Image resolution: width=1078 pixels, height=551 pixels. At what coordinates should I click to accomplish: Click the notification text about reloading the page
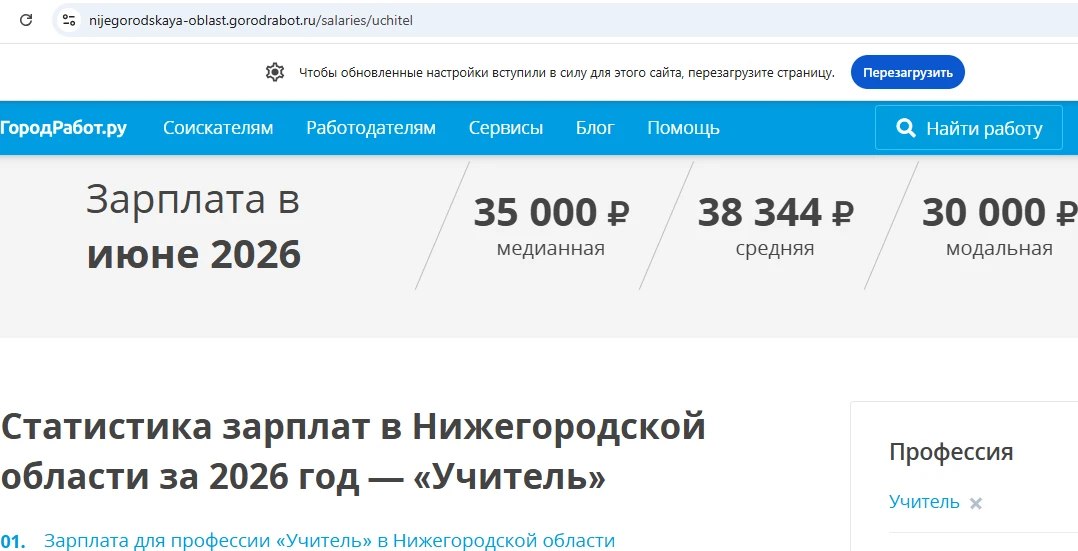(566, 72)
